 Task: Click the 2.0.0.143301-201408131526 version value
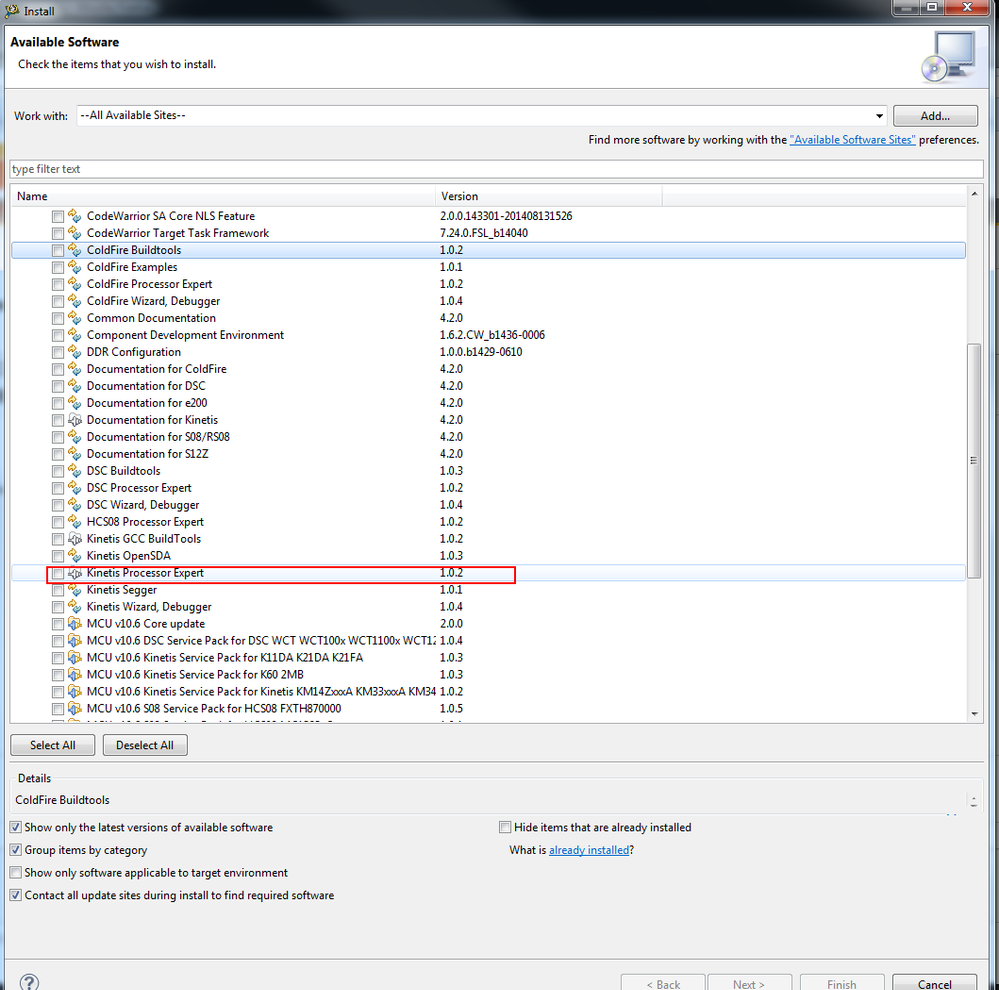[x=506, y=216]
